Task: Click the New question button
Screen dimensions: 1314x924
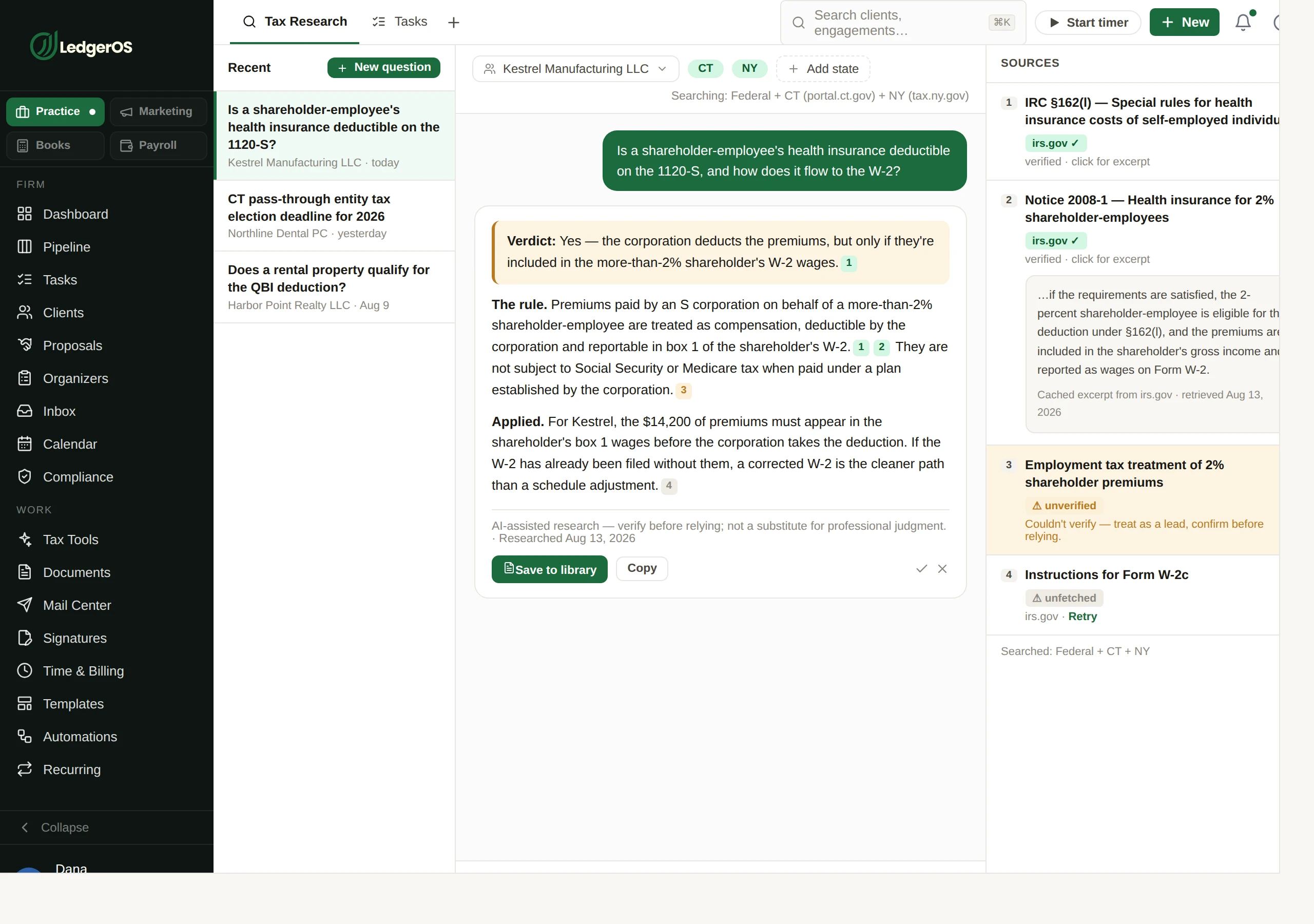Action: click(x=383, y=68)
